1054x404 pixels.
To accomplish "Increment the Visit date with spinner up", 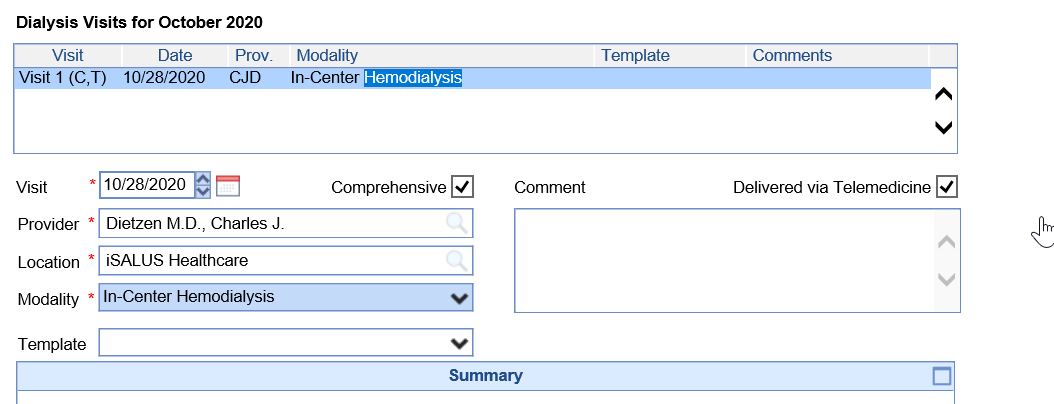I will pos(204,179).
